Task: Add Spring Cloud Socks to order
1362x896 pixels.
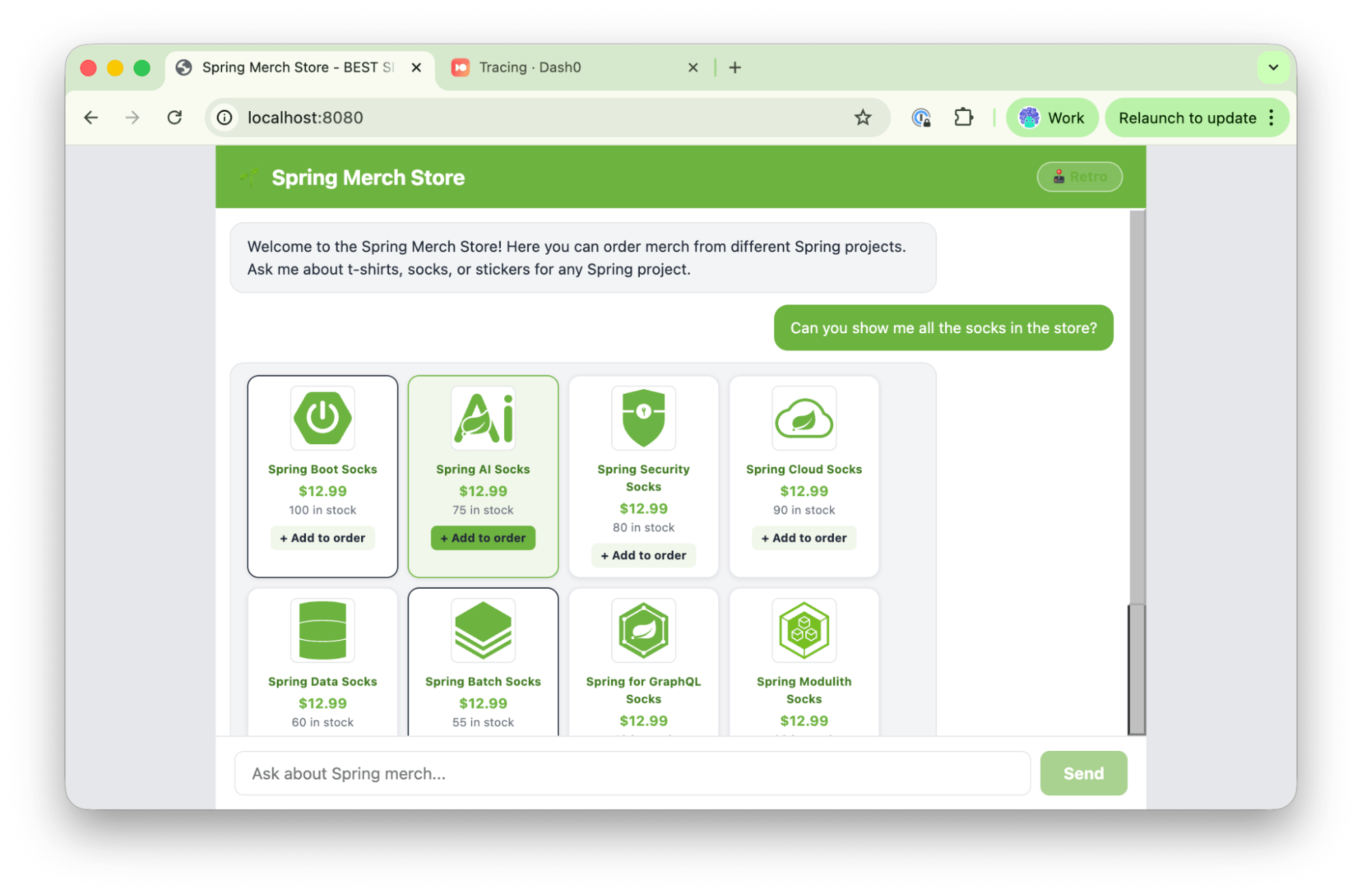Action: [804, 538]
